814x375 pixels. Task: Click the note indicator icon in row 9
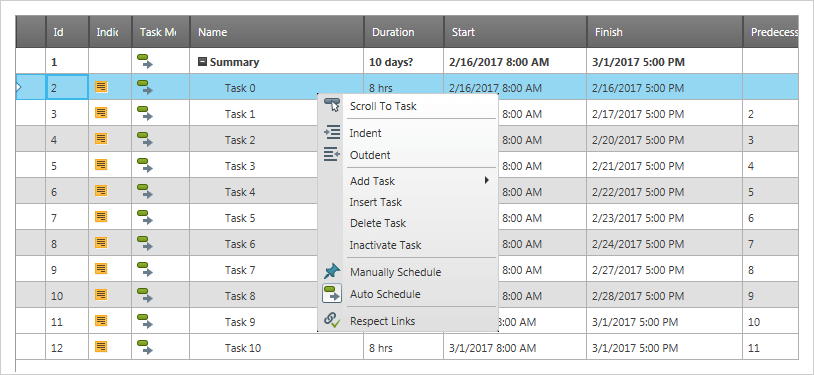102,269
